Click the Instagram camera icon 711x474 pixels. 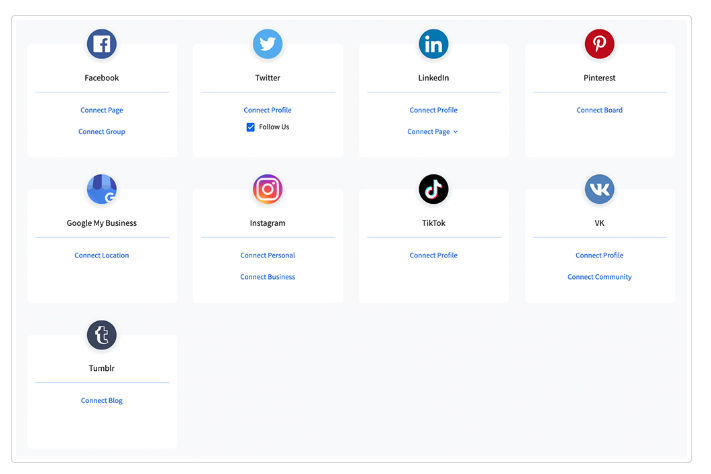pyautogui.click(x=268, y=189)
